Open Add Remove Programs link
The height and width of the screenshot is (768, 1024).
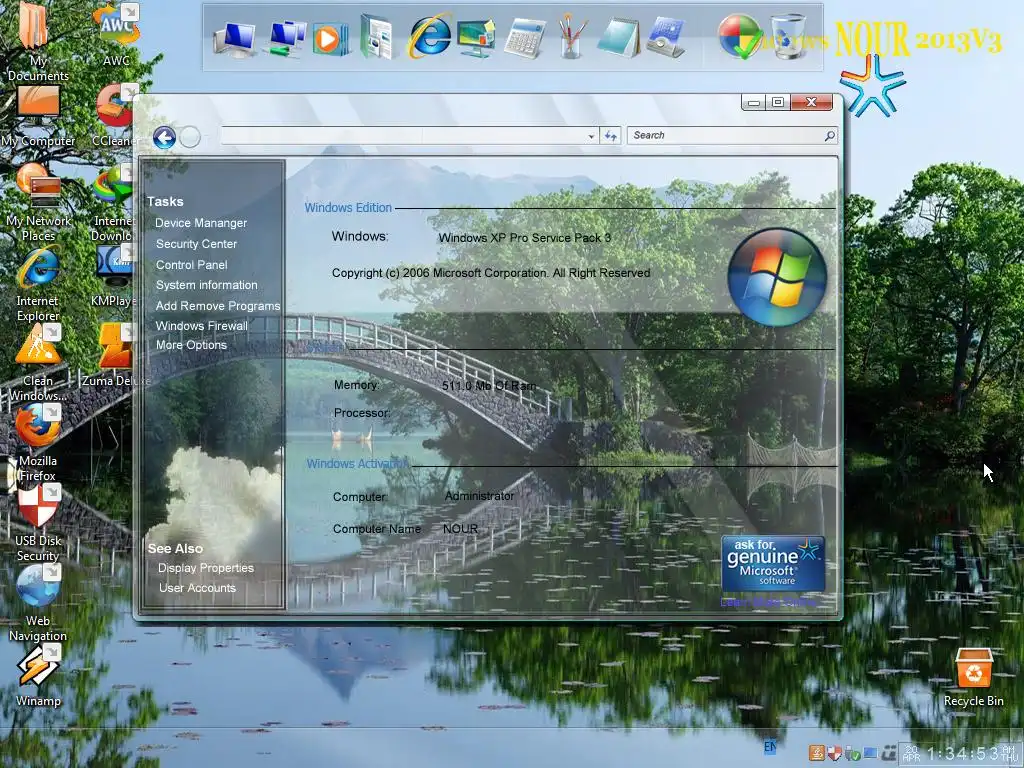217,306
